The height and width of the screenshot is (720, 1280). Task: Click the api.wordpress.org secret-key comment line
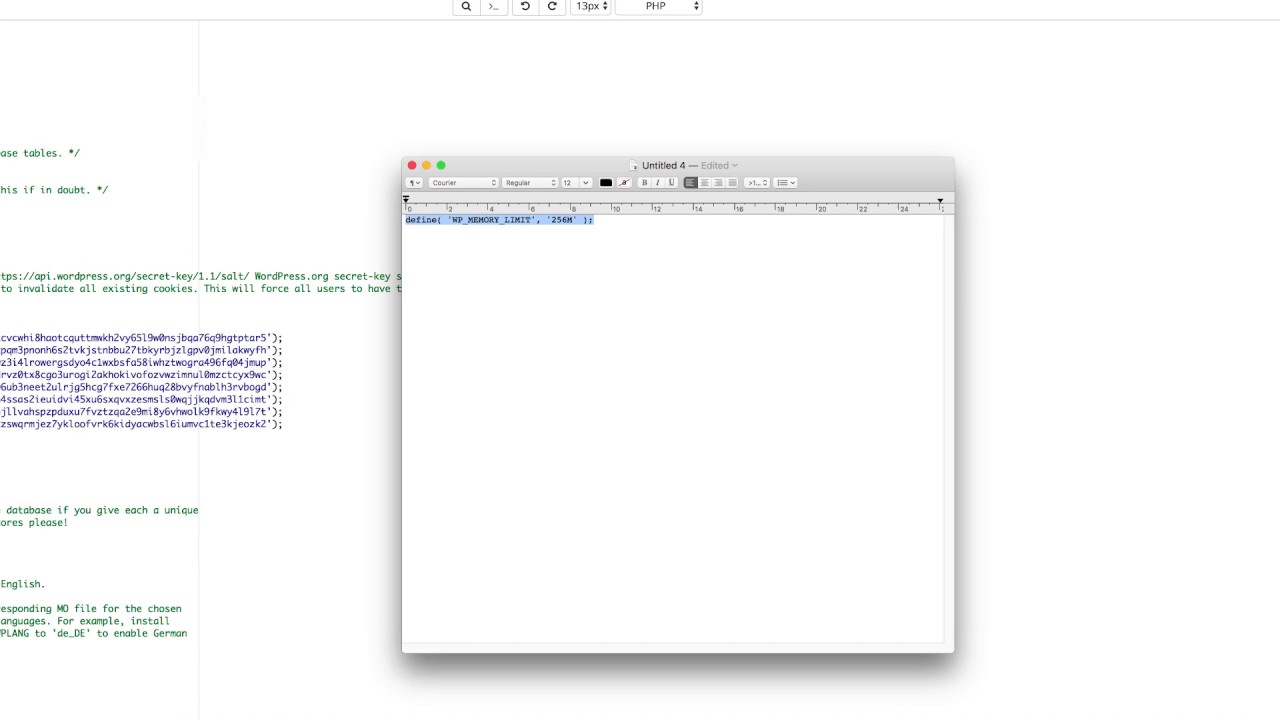coord(200,276)
